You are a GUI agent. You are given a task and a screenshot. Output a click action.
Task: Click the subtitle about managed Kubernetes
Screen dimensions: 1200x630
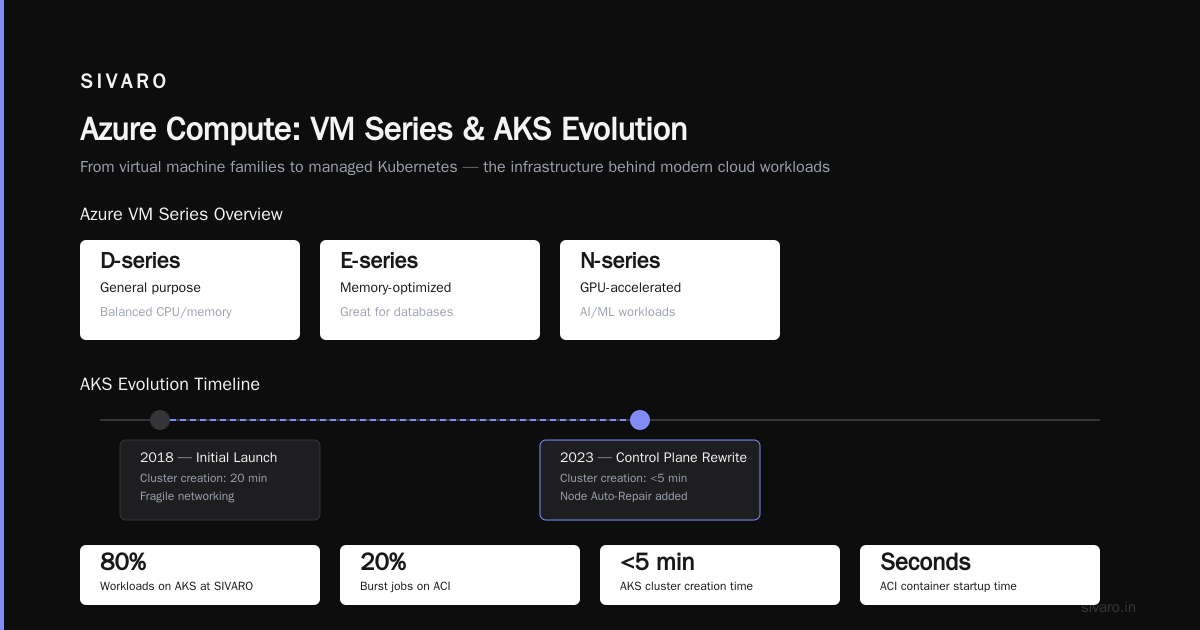(455, 167)
